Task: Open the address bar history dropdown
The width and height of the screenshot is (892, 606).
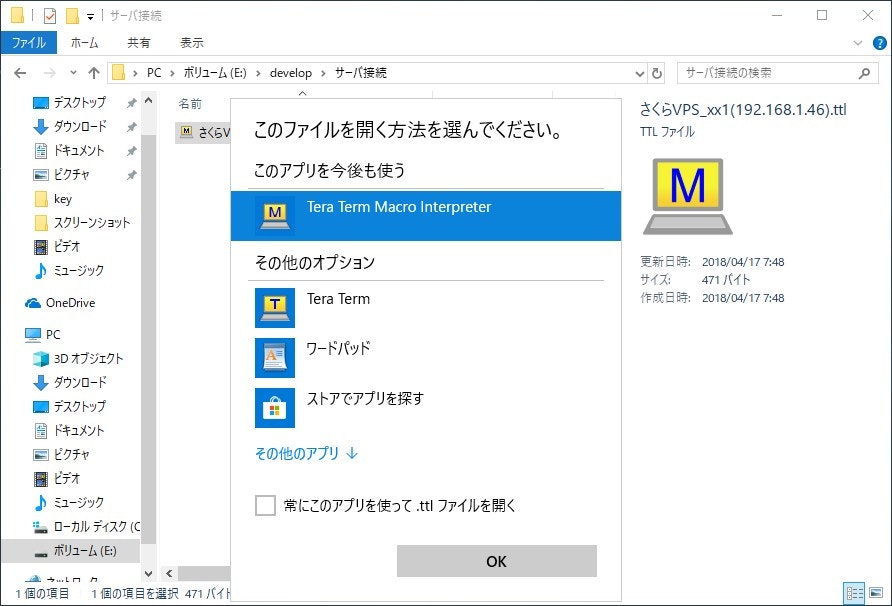Action: (639, 73)
